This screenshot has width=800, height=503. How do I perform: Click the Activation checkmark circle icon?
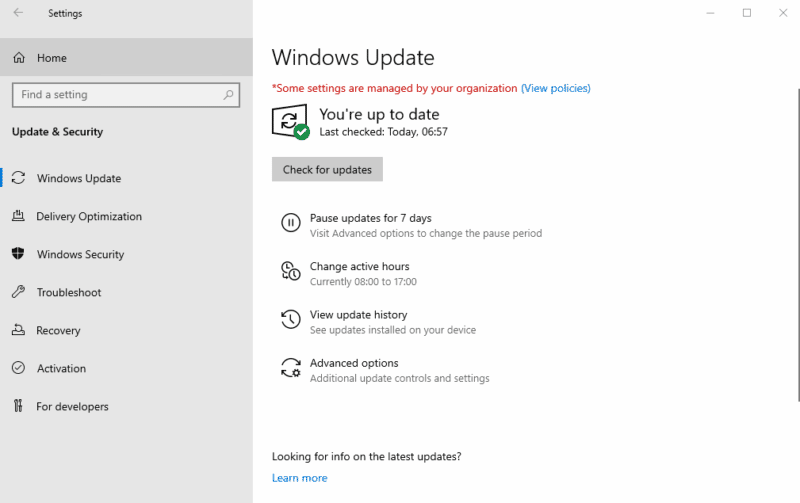(18, 368)
